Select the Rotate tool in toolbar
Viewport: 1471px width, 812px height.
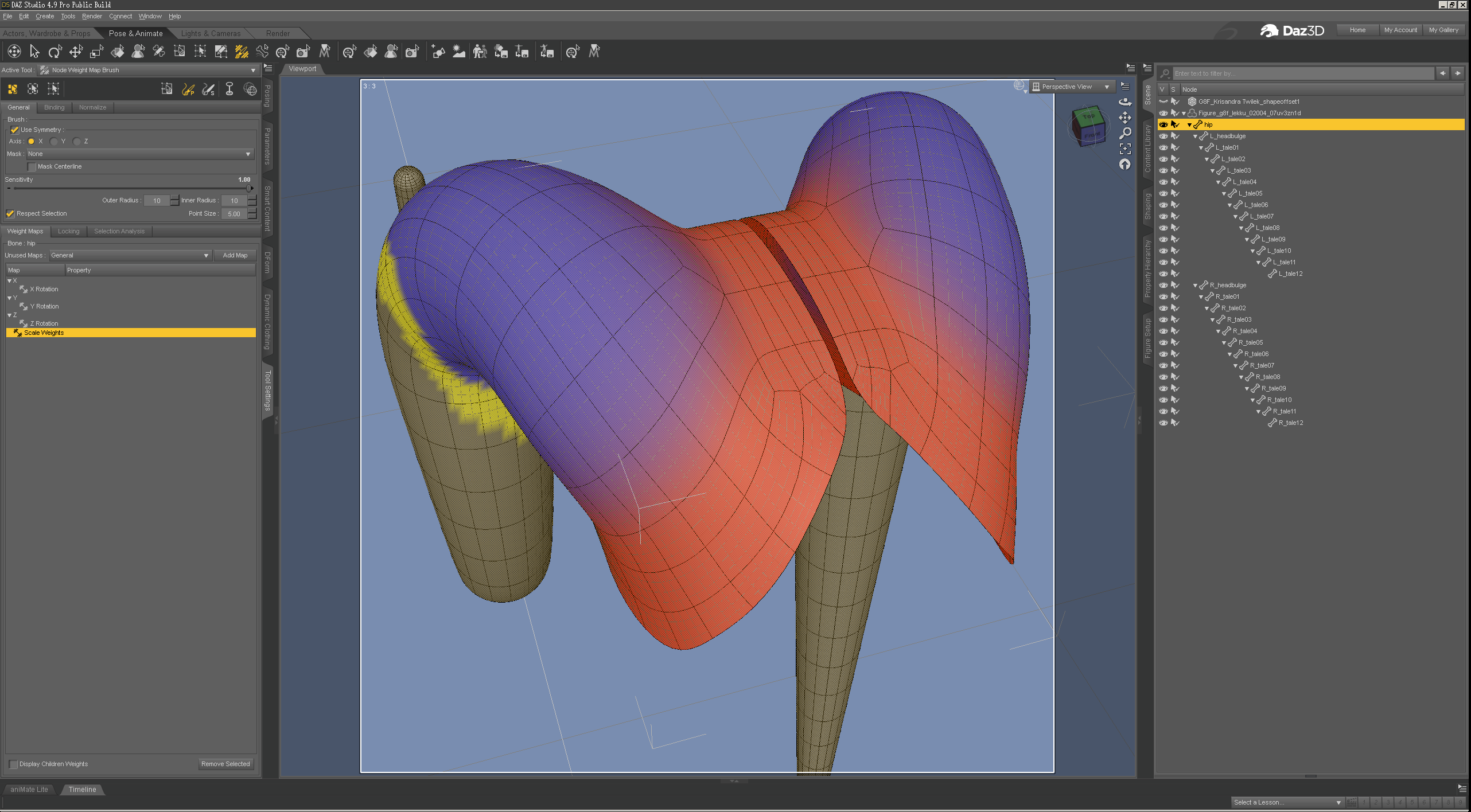pyautogui.click(x=55, y=52)
